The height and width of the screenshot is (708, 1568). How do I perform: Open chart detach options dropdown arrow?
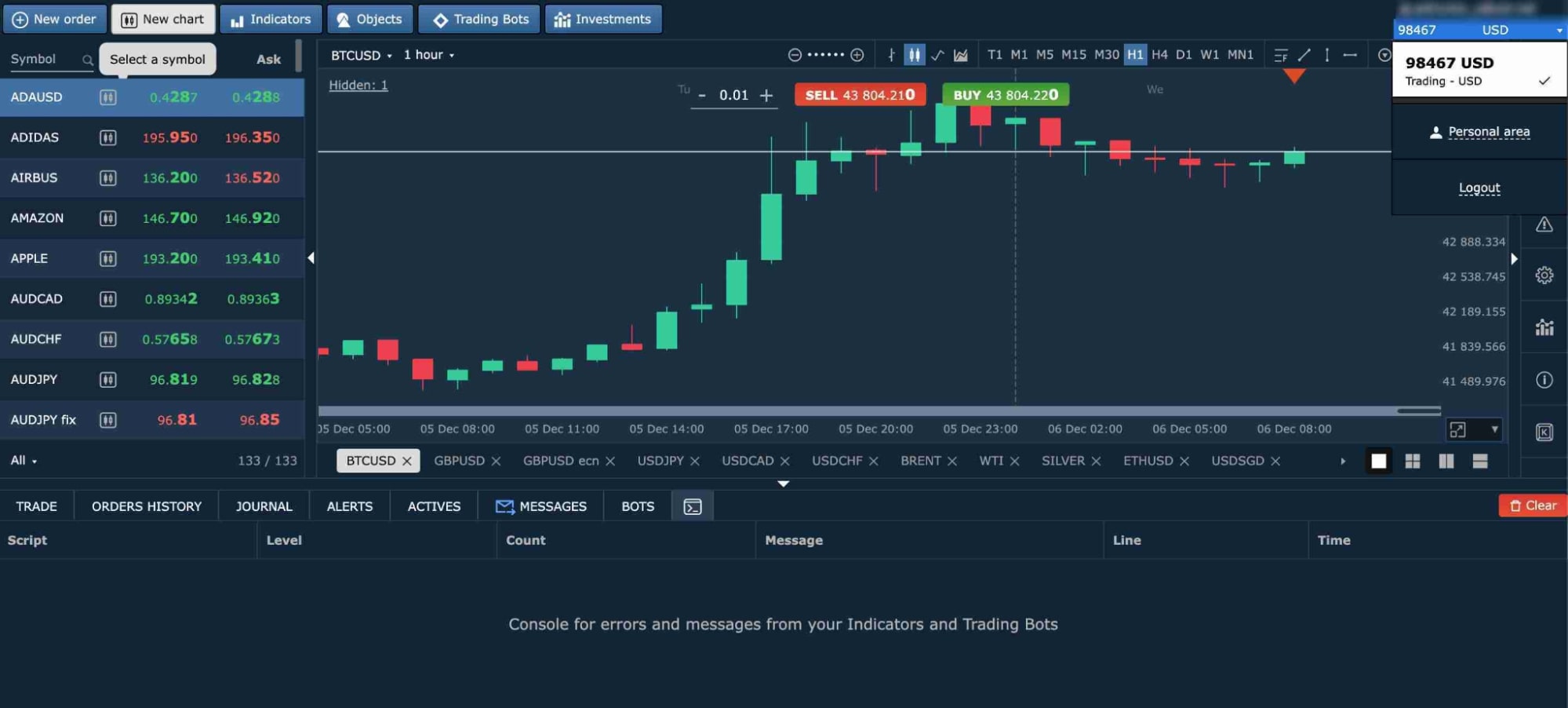click(1493, 429)
